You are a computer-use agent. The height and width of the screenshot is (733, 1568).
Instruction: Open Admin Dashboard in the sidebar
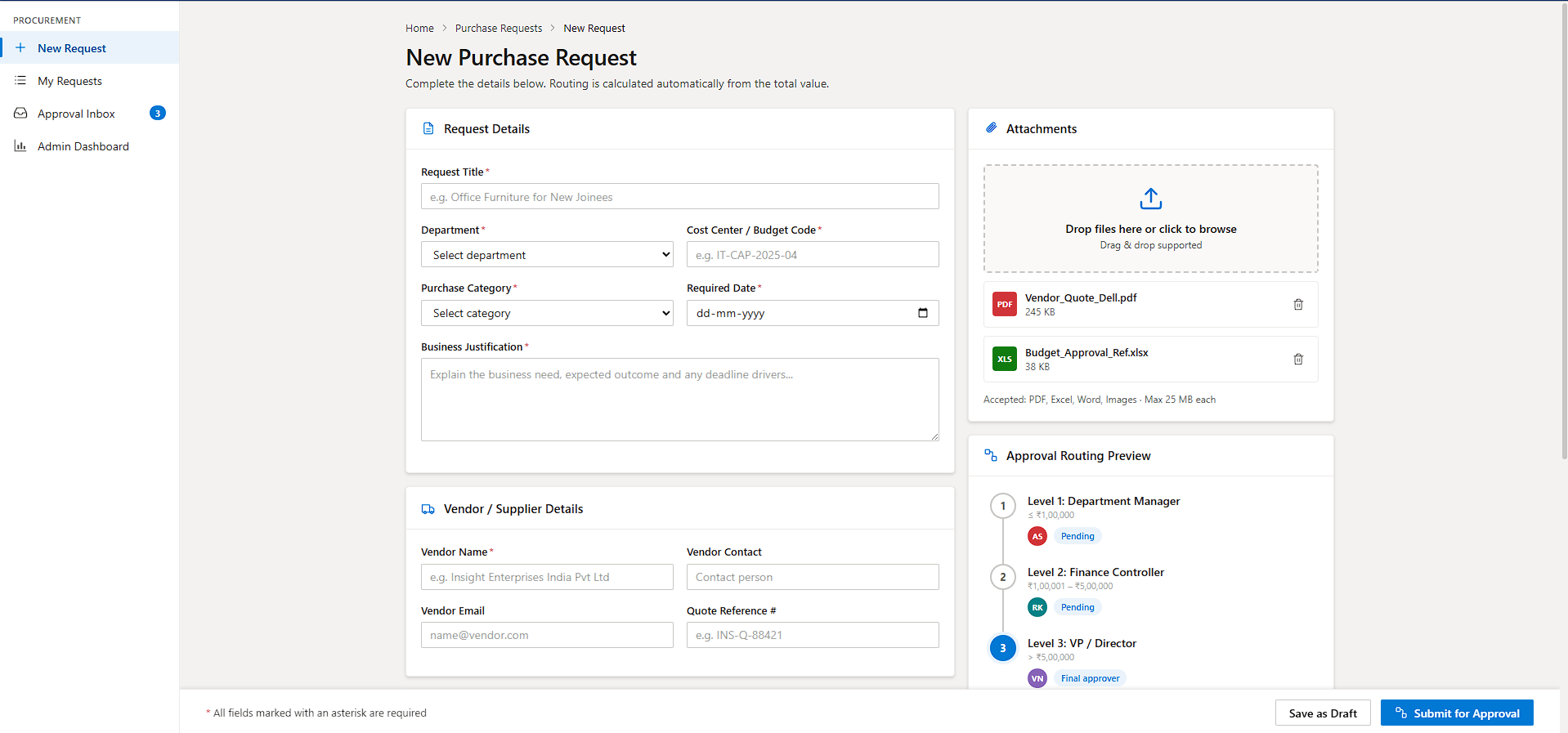(90, 145)
